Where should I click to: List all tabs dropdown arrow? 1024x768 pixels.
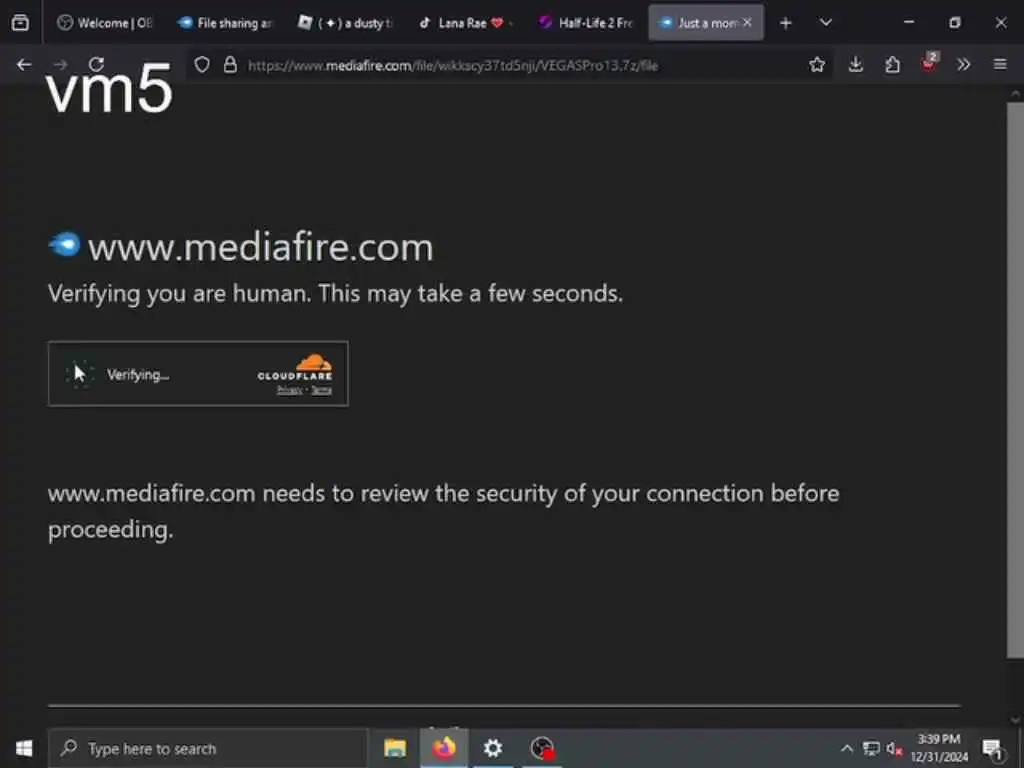tap(825, 23)
